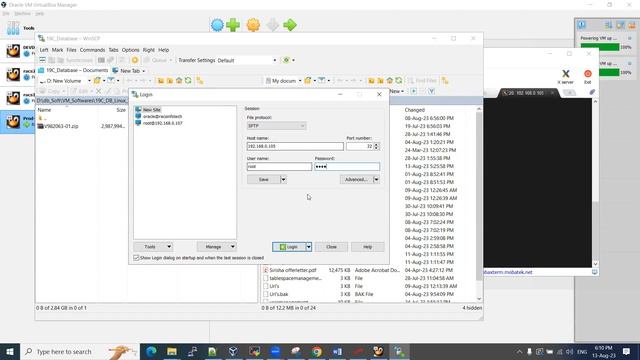
Task: Click left panel root directory icon
Action: [x=170, y=81]
